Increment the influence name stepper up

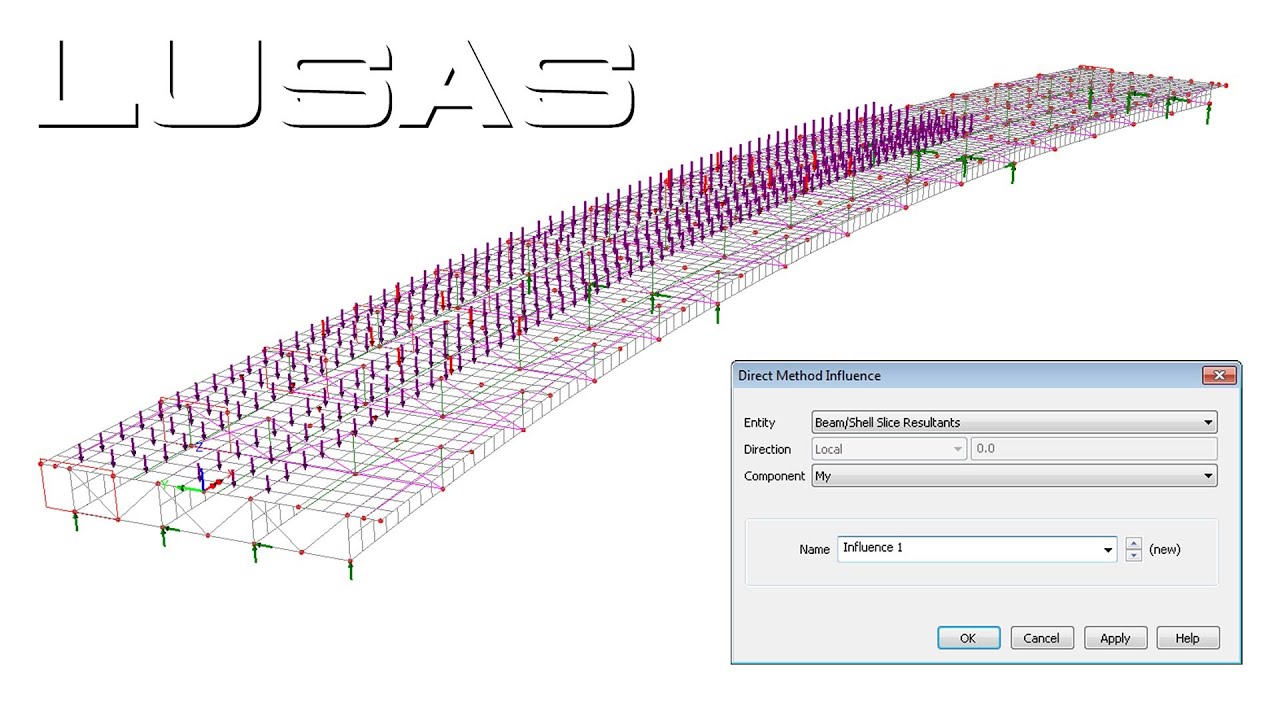click(x=1133, y=543)
